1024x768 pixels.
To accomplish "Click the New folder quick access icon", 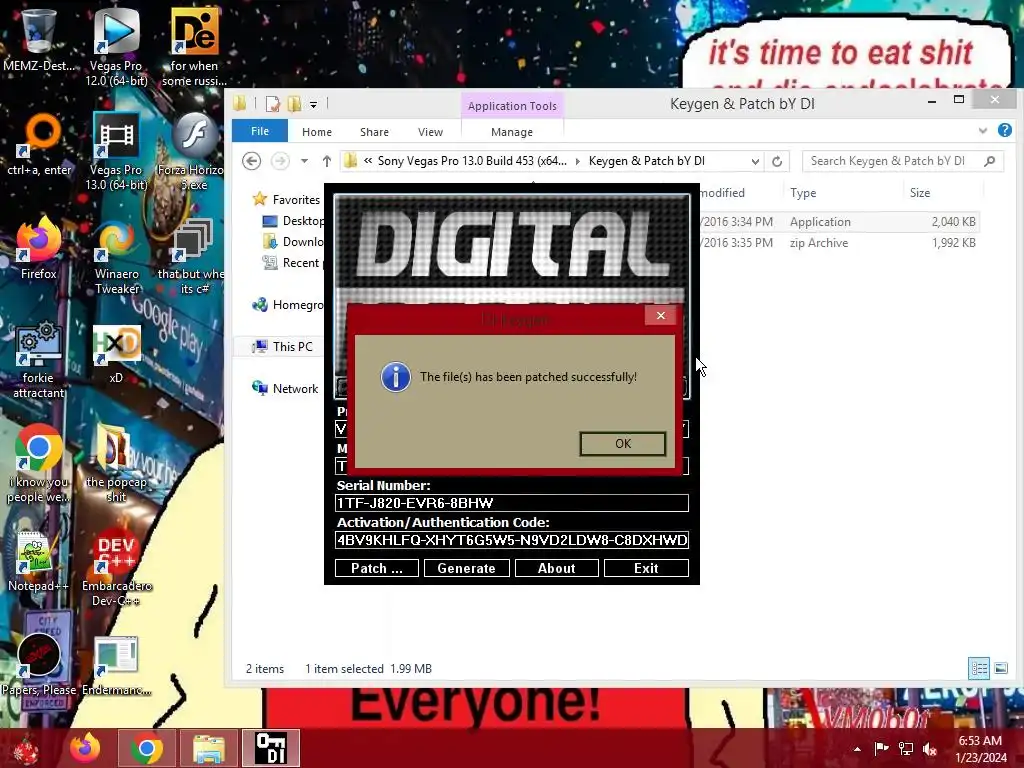I will (x=295, y=104).
